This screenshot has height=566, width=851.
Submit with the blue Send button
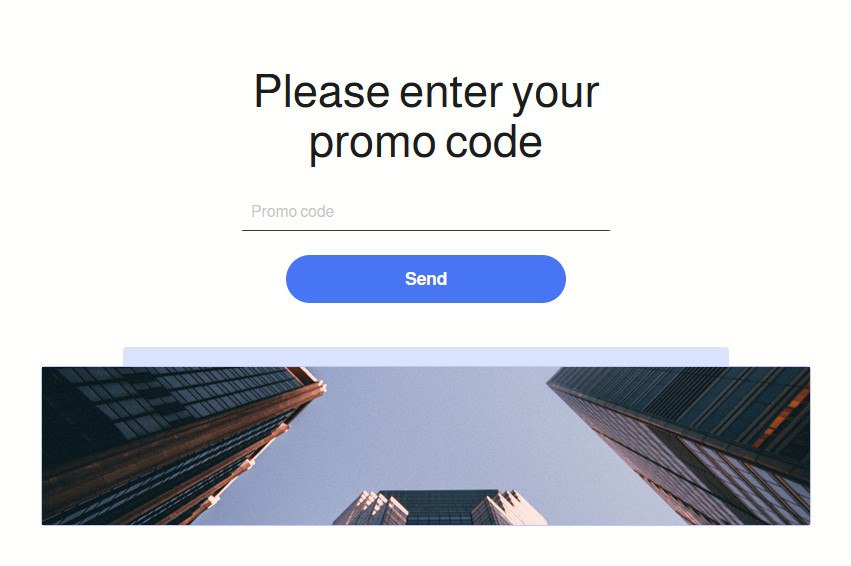426,279
